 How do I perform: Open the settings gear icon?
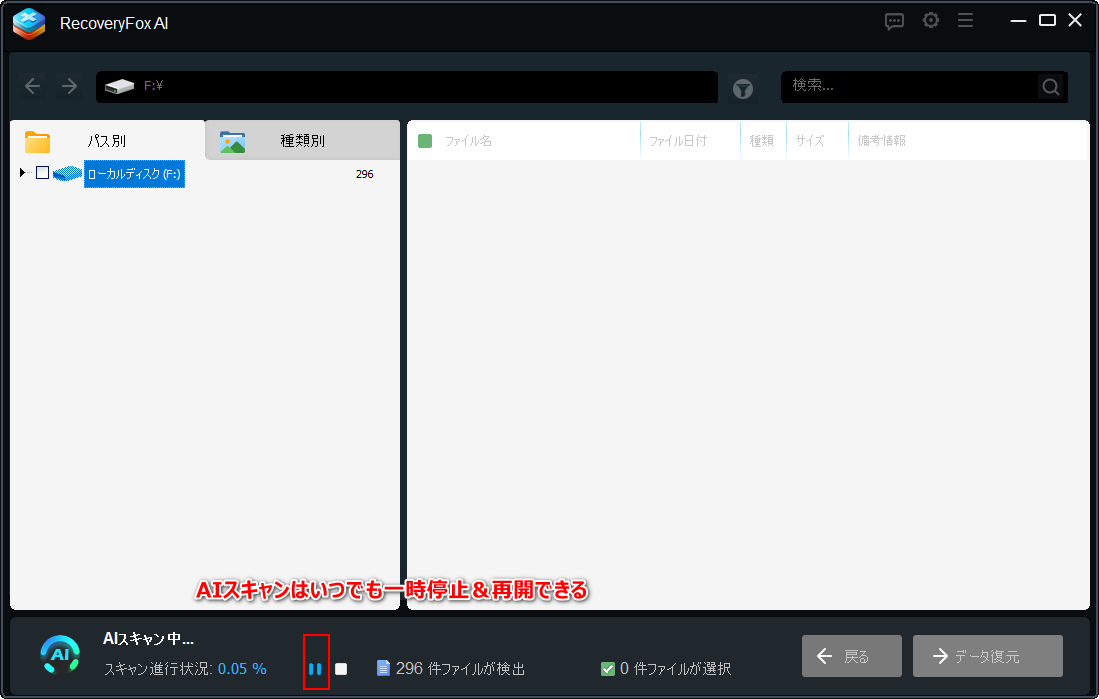931,20
